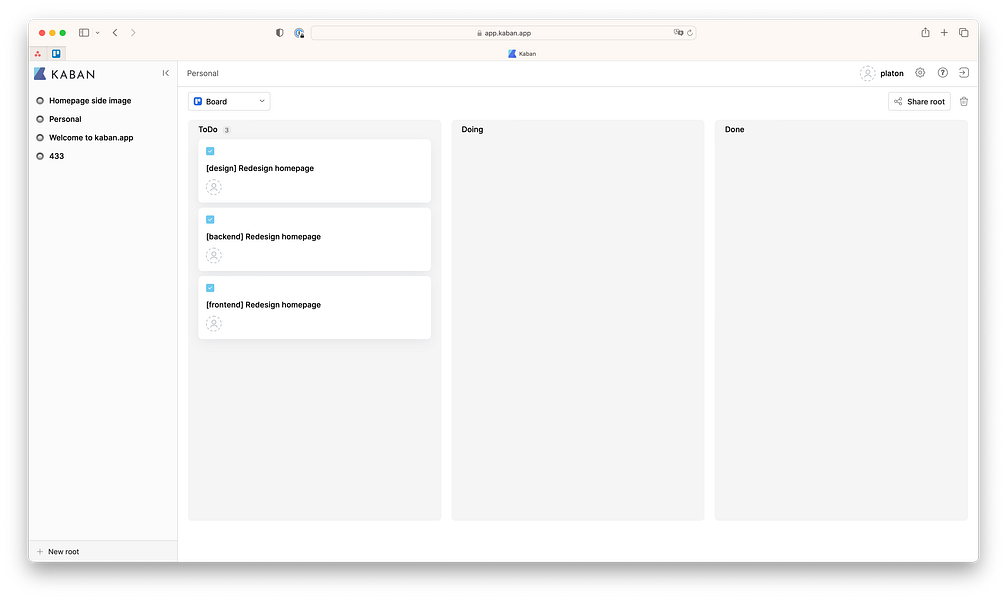Click the ToDo column header
This screenshot has height=600, width=1007.
(207, 130)
